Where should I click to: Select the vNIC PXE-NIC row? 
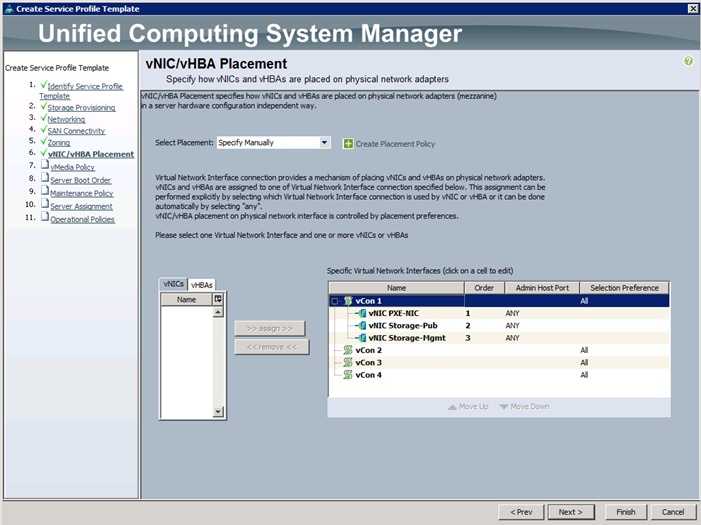pos(499,313)
